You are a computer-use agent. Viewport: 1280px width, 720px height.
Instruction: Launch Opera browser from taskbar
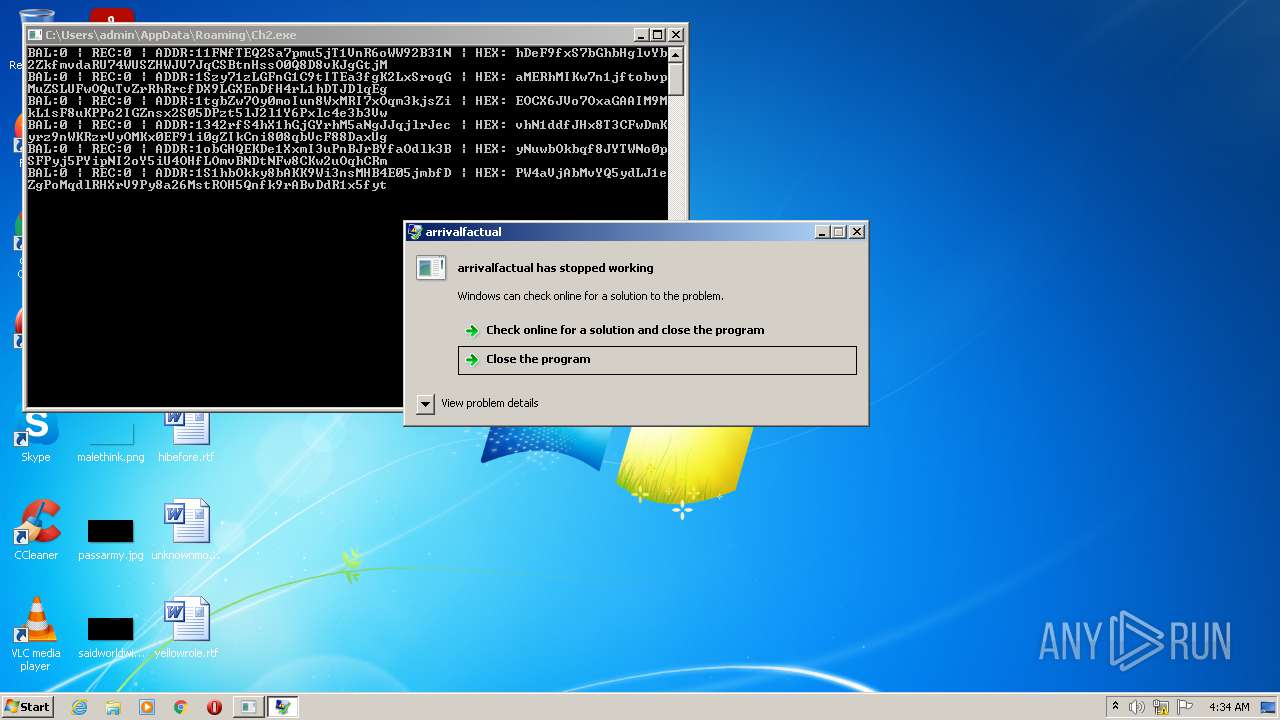(x=214, y=707)
